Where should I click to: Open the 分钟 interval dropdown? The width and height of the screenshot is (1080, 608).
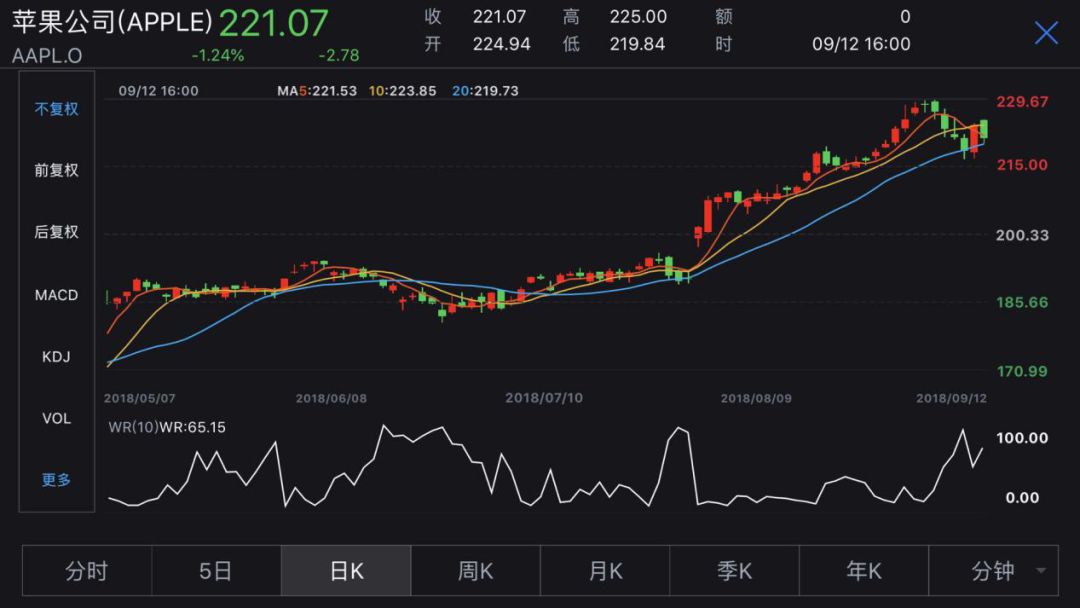(x=993, y=571)
